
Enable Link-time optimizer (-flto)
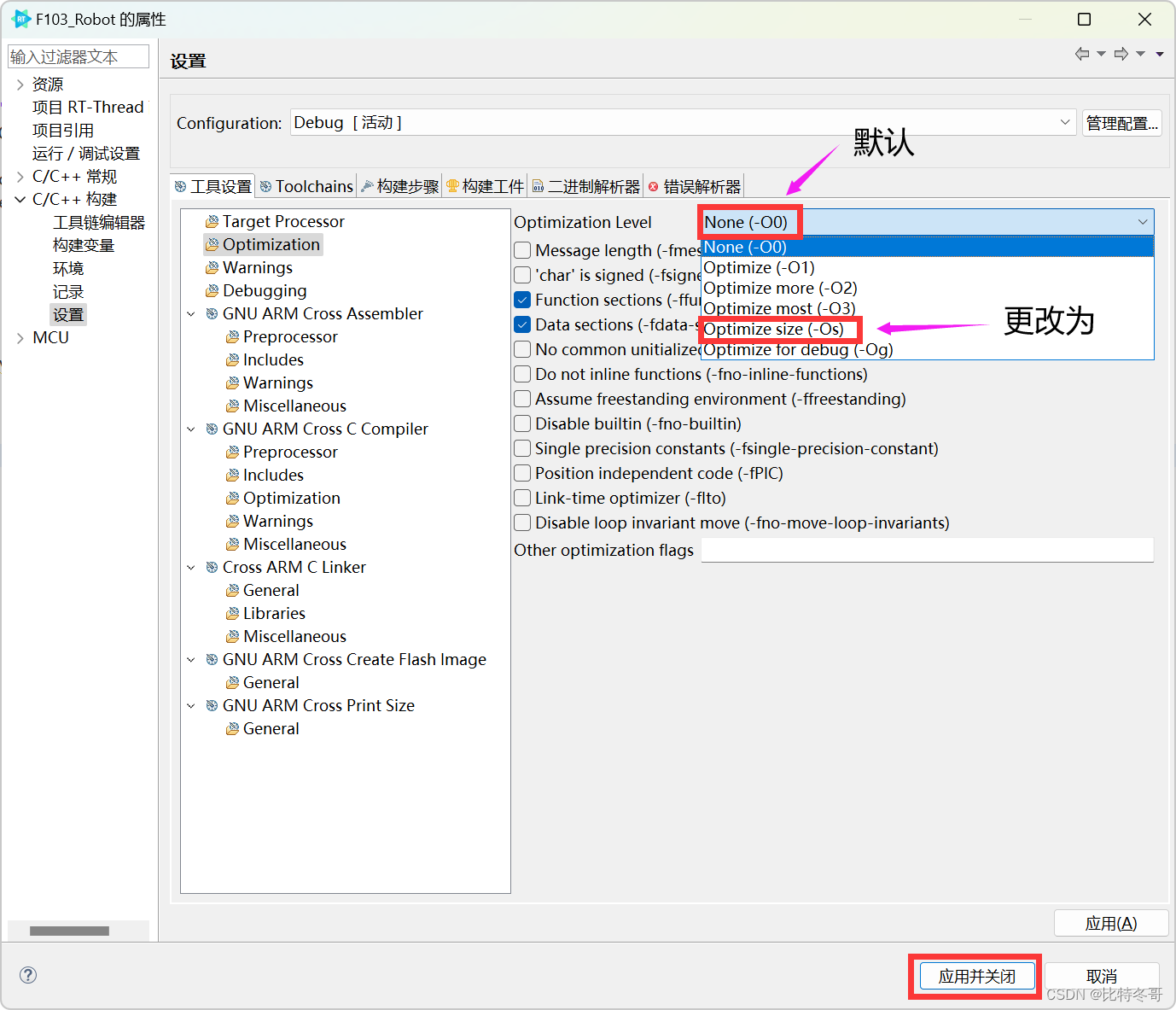521,498
